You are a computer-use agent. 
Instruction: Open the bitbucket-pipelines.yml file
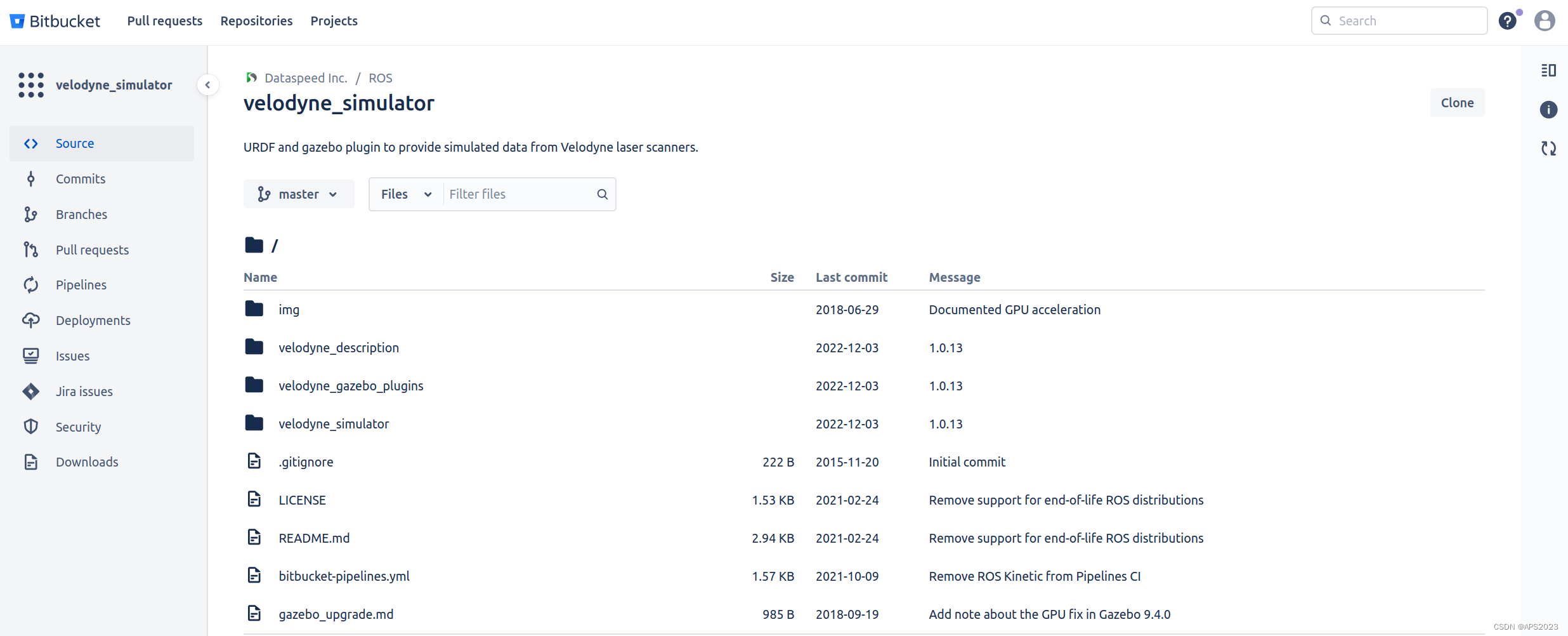[x=344, y=576]
